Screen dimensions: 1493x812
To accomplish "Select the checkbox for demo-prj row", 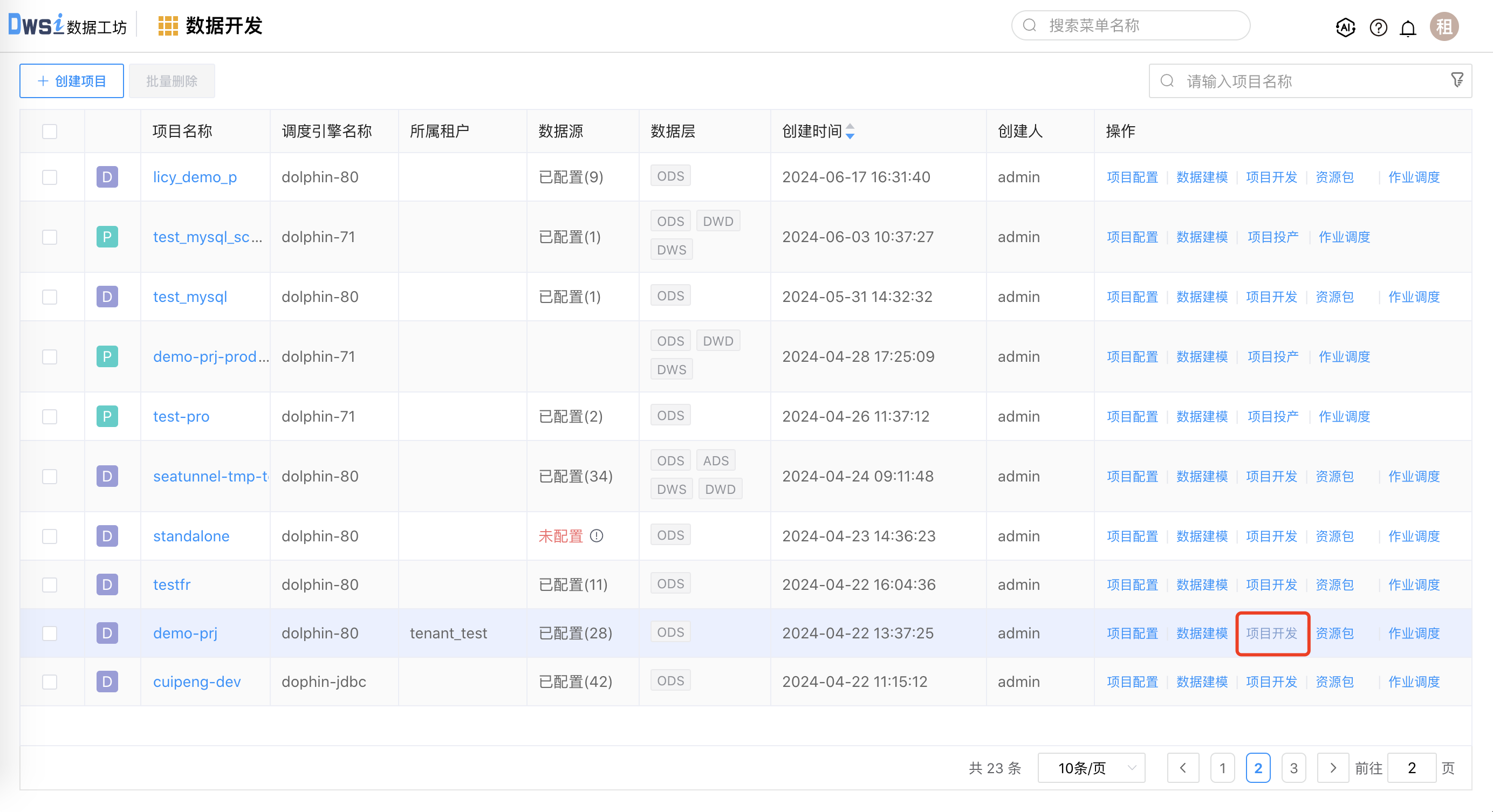I will point(49,633).
